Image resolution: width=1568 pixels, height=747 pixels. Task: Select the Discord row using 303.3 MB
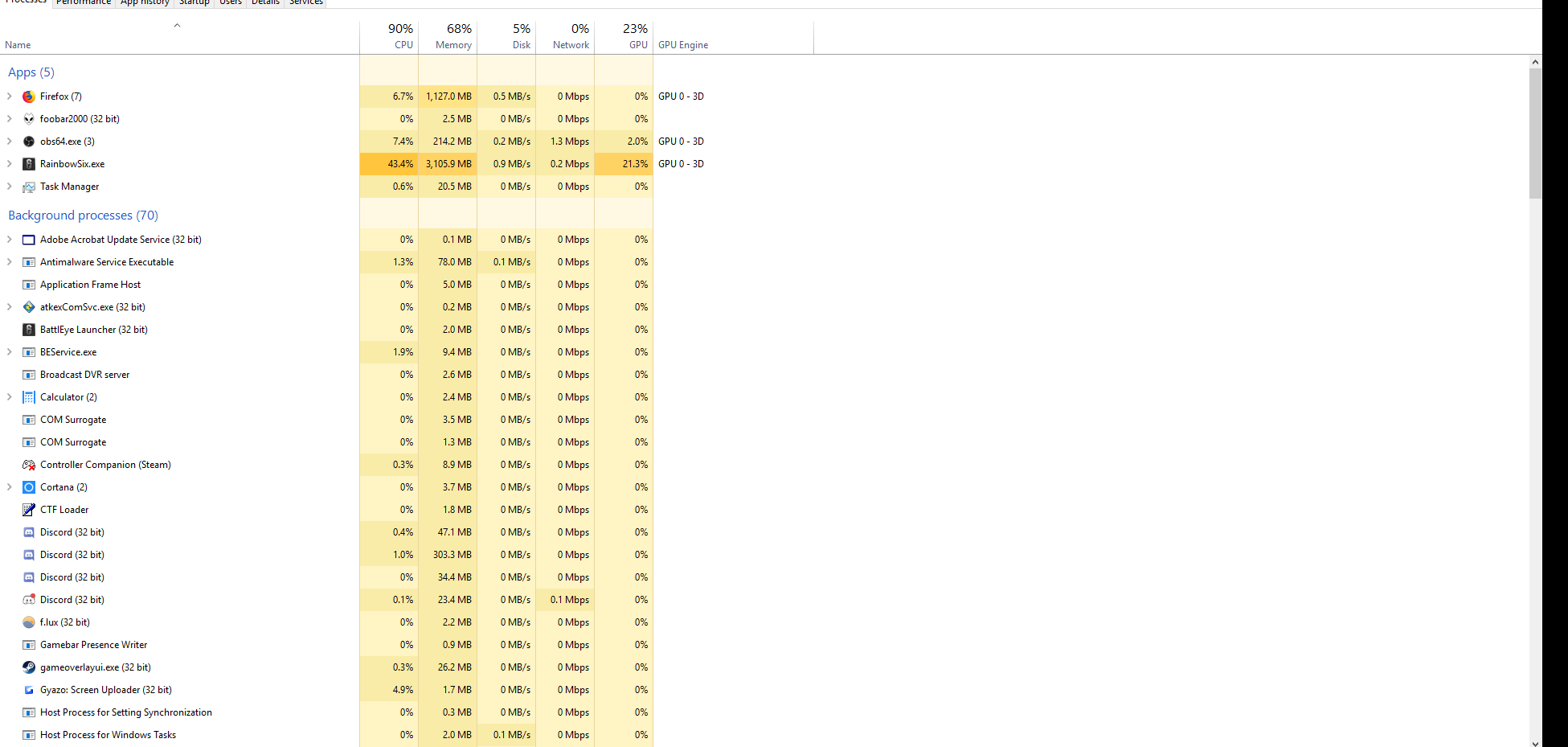coord(326,555)
